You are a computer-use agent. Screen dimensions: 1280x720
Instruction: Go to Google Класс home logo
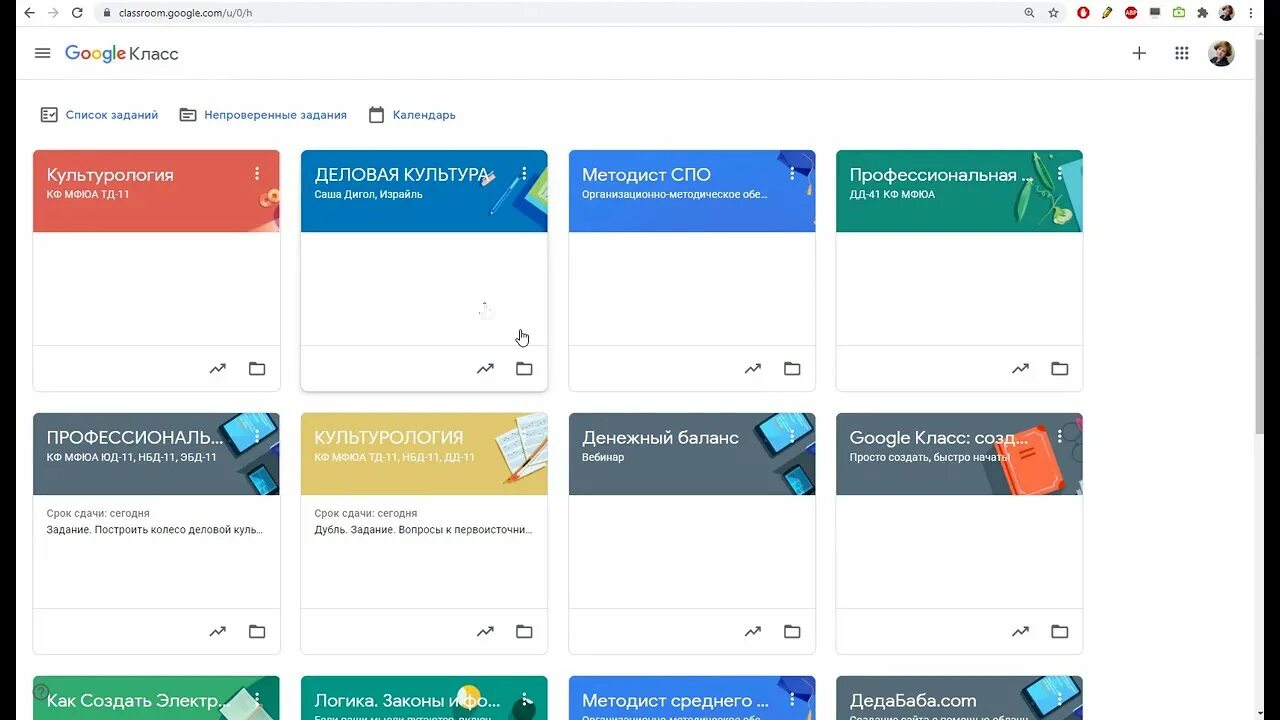tap(122, 53)
